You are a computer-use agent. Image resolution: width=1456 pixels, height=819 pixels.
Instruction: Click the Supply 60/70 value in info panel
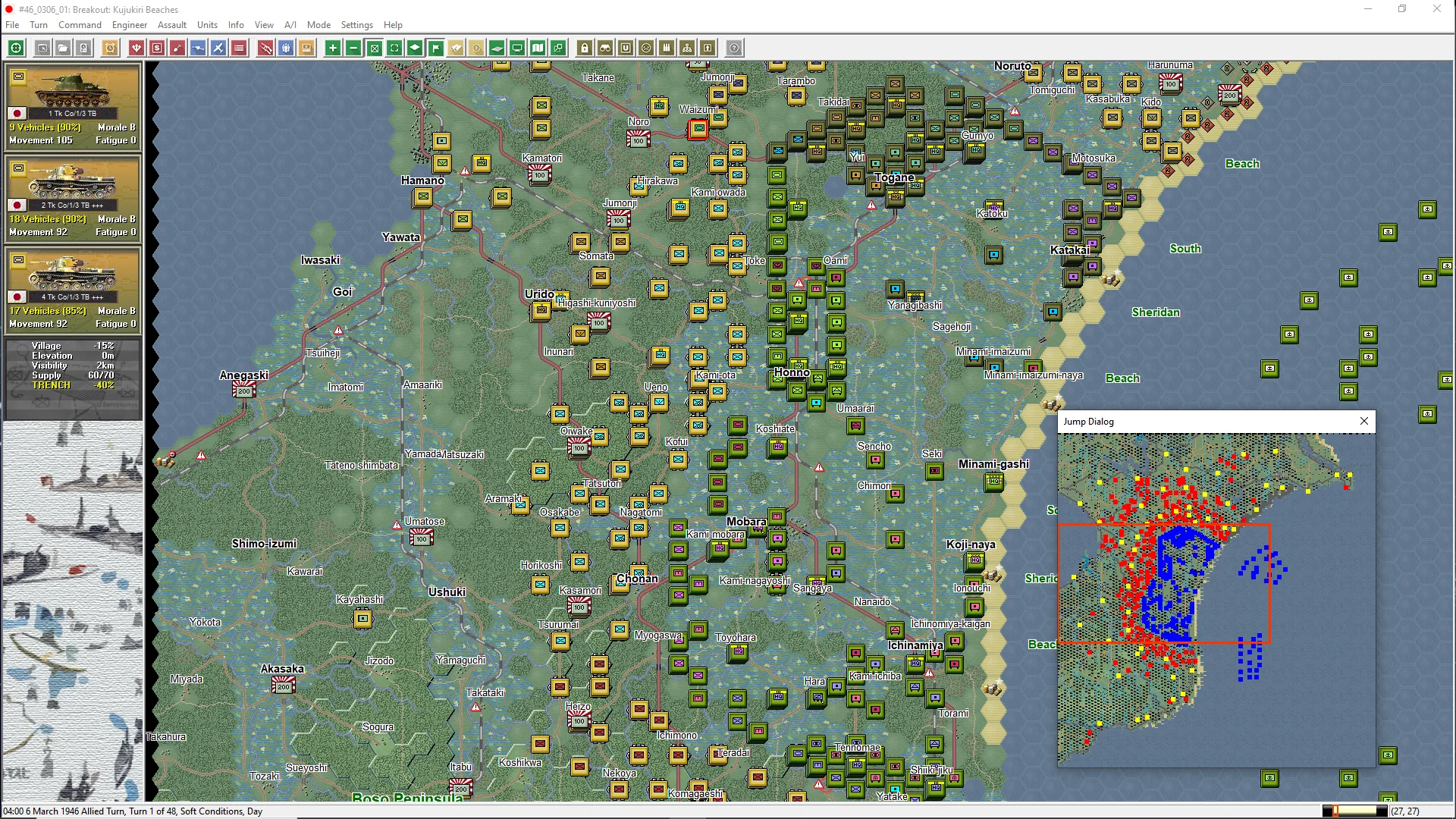pos(102,375)
